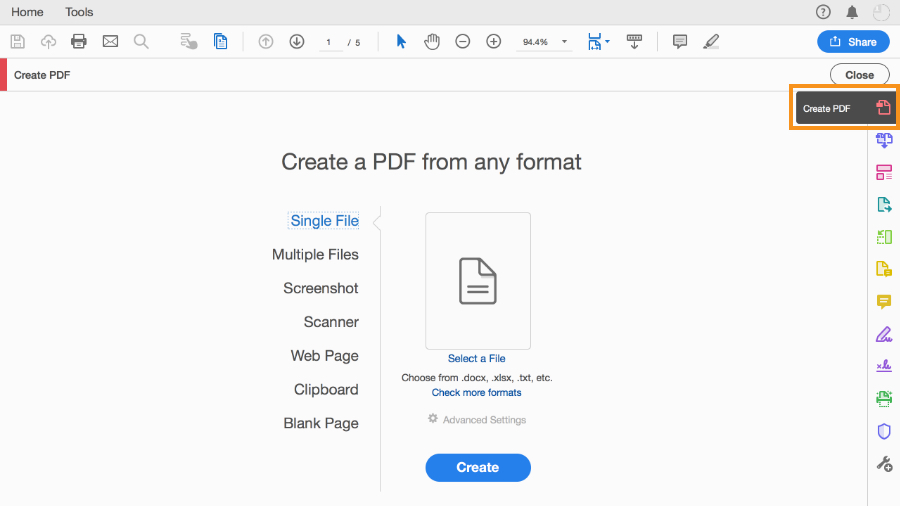The height and width of the screenshot is (506, 900).
Task: Expand the zoom percentage dropdown arrow
Action: (564, 42)
